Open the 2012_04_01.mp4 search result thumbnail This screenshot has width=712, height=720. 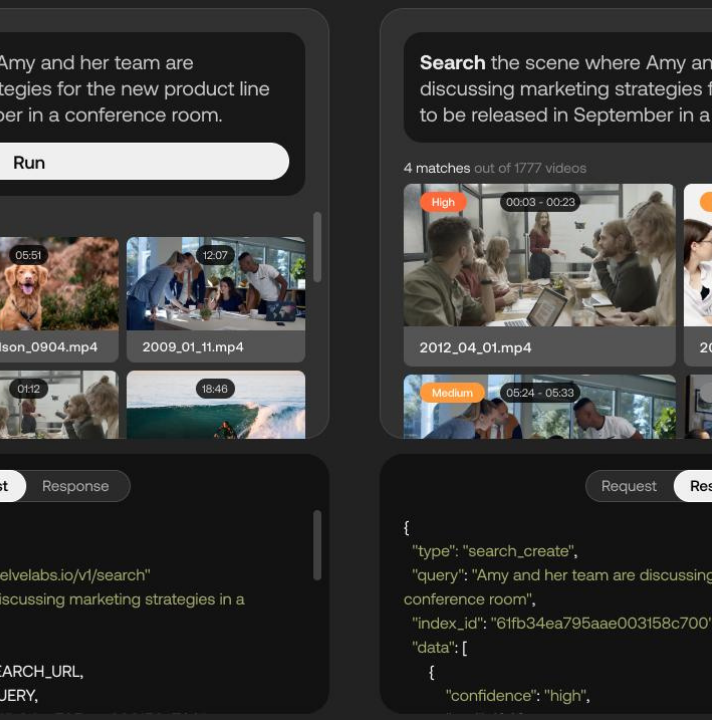coord(539,255)
